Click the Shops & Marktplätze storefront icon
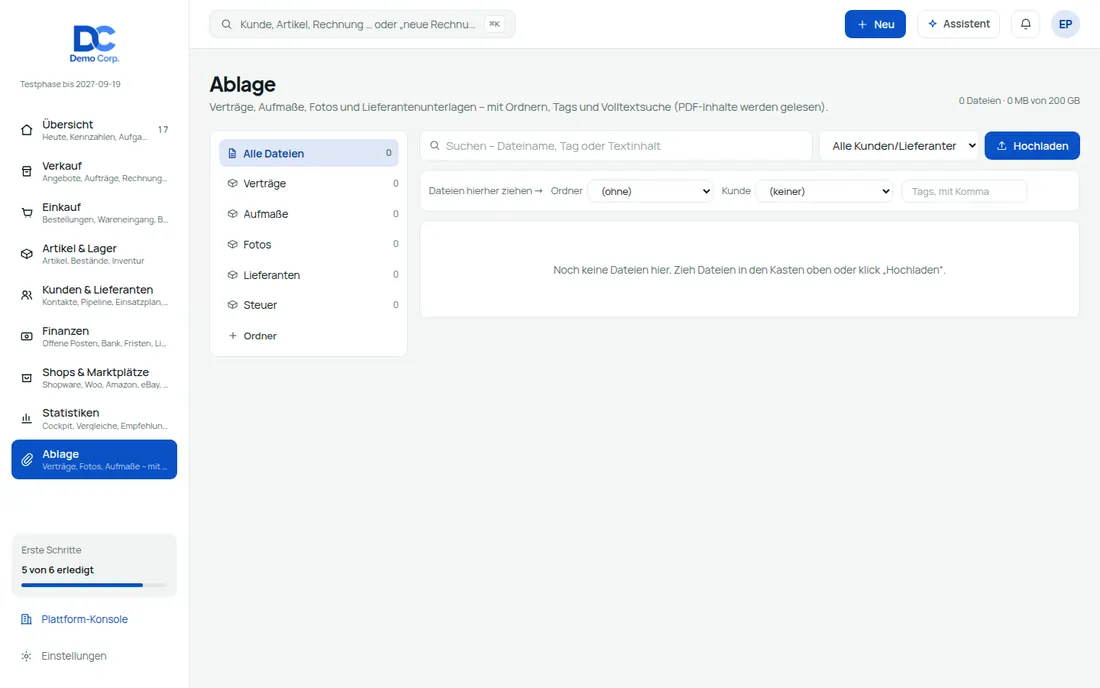1100x688 pixels. coord(27,378)
